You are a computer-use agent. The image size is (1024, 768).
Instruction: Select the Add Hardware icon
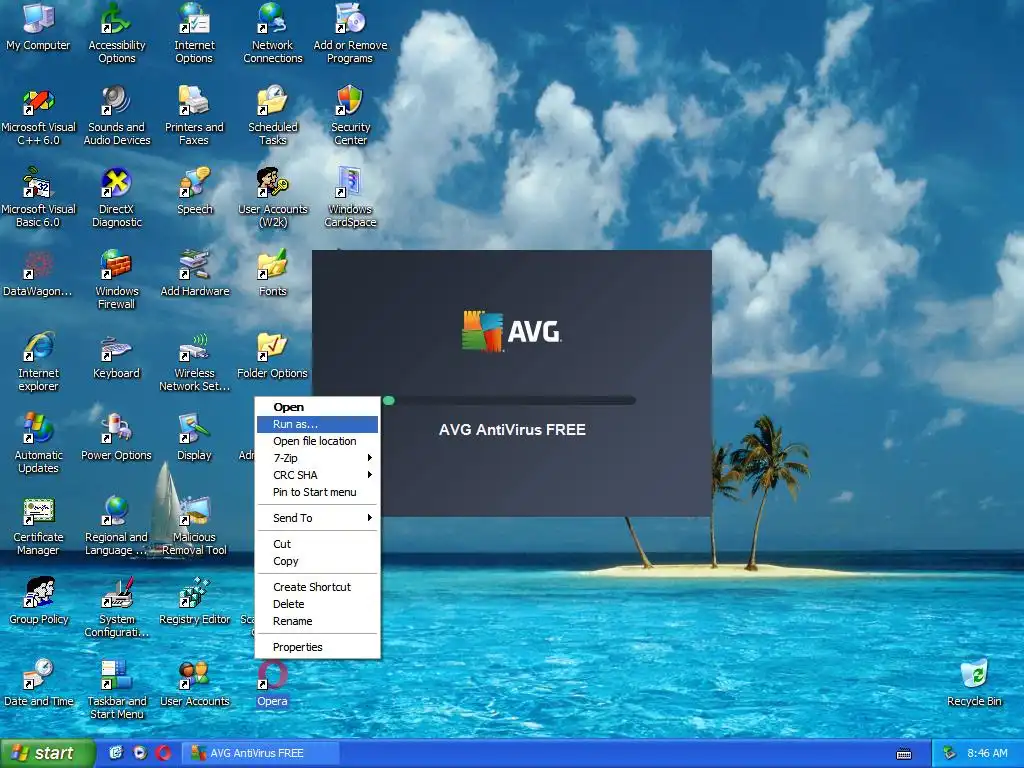(x=194, y=273)
